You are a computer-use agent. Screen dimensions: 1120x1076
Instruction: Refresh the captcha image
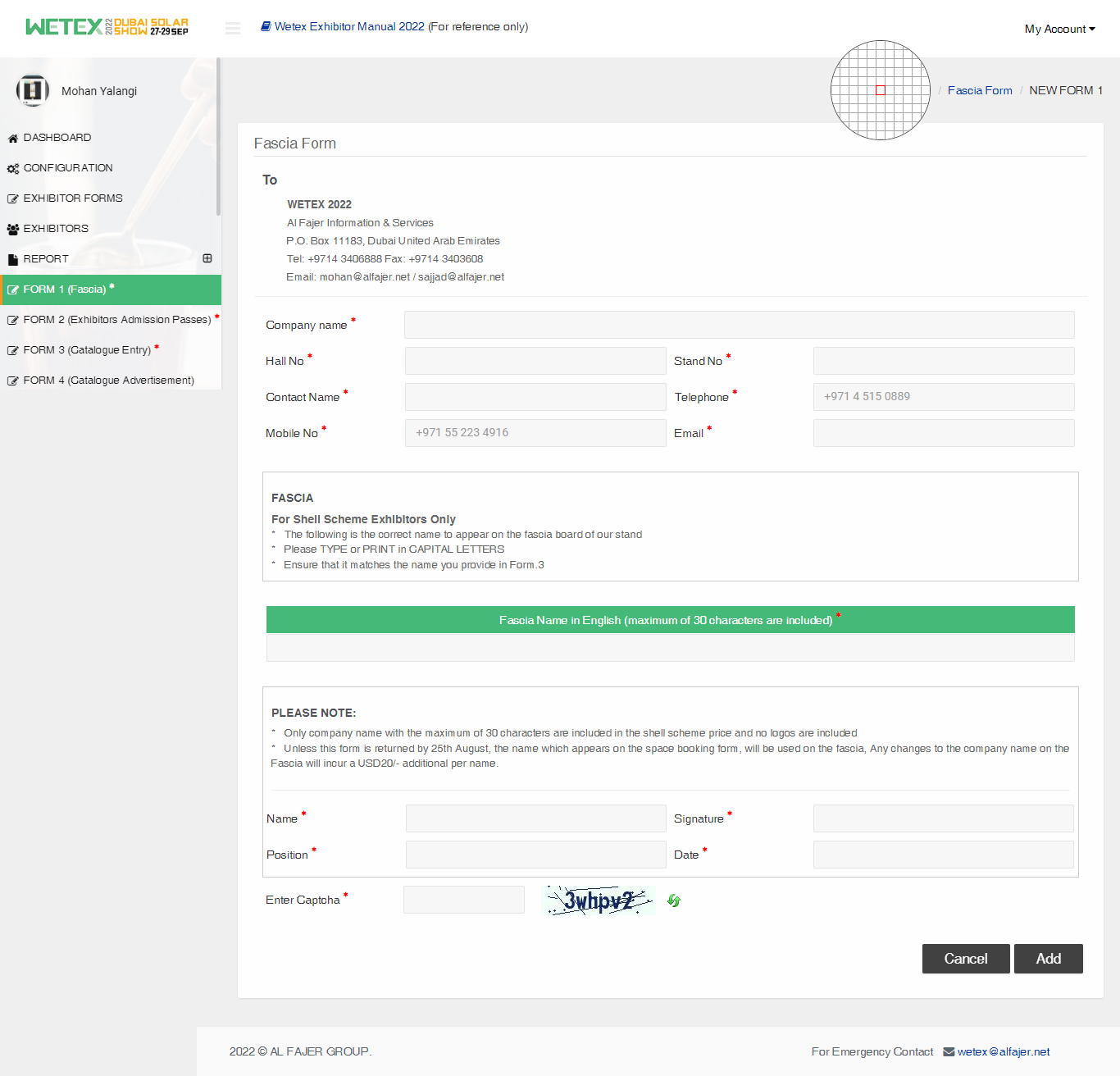(674, 900)
